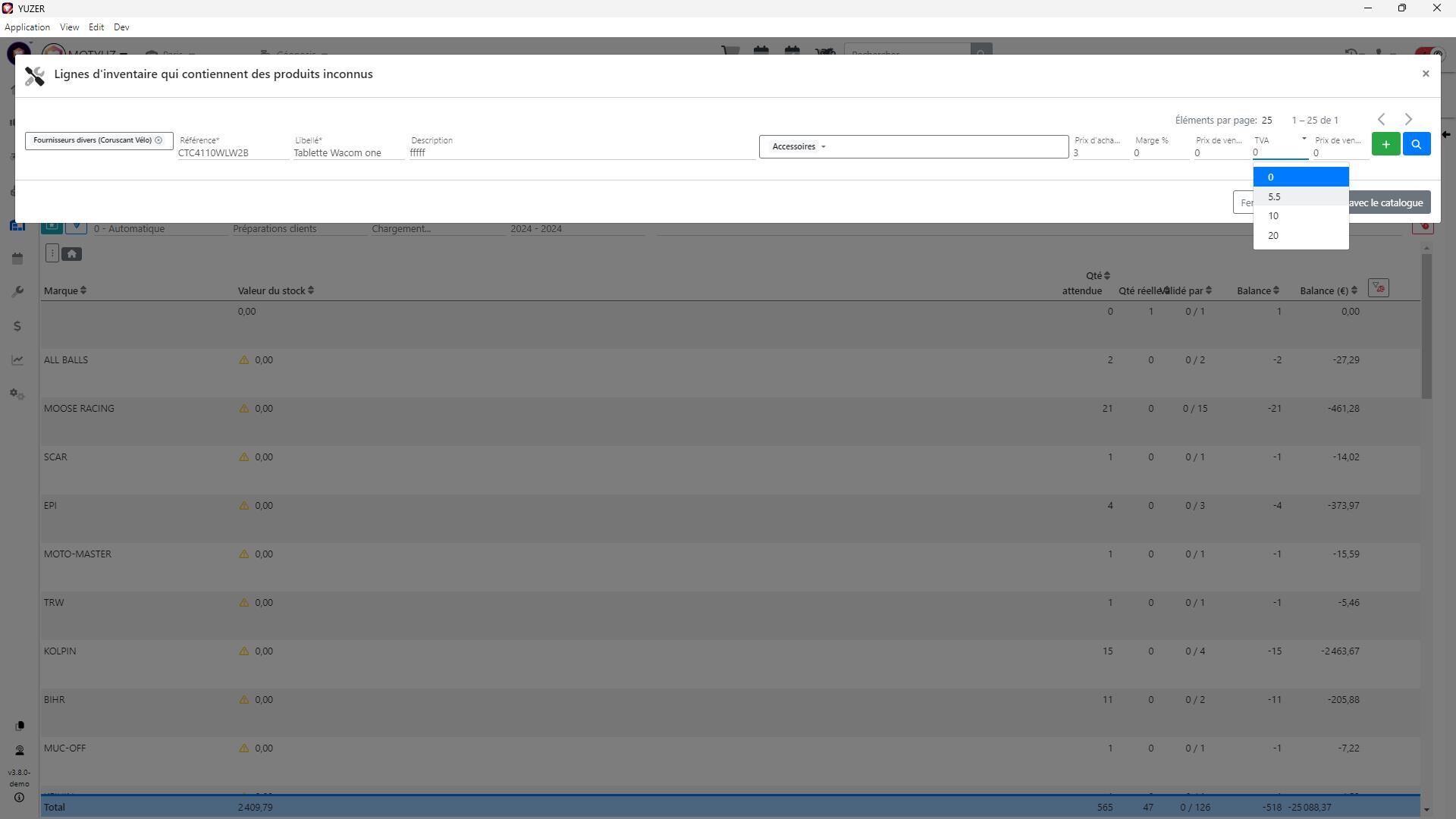Go to next page arrow
1456x819 pixels.
[1408, 120]
